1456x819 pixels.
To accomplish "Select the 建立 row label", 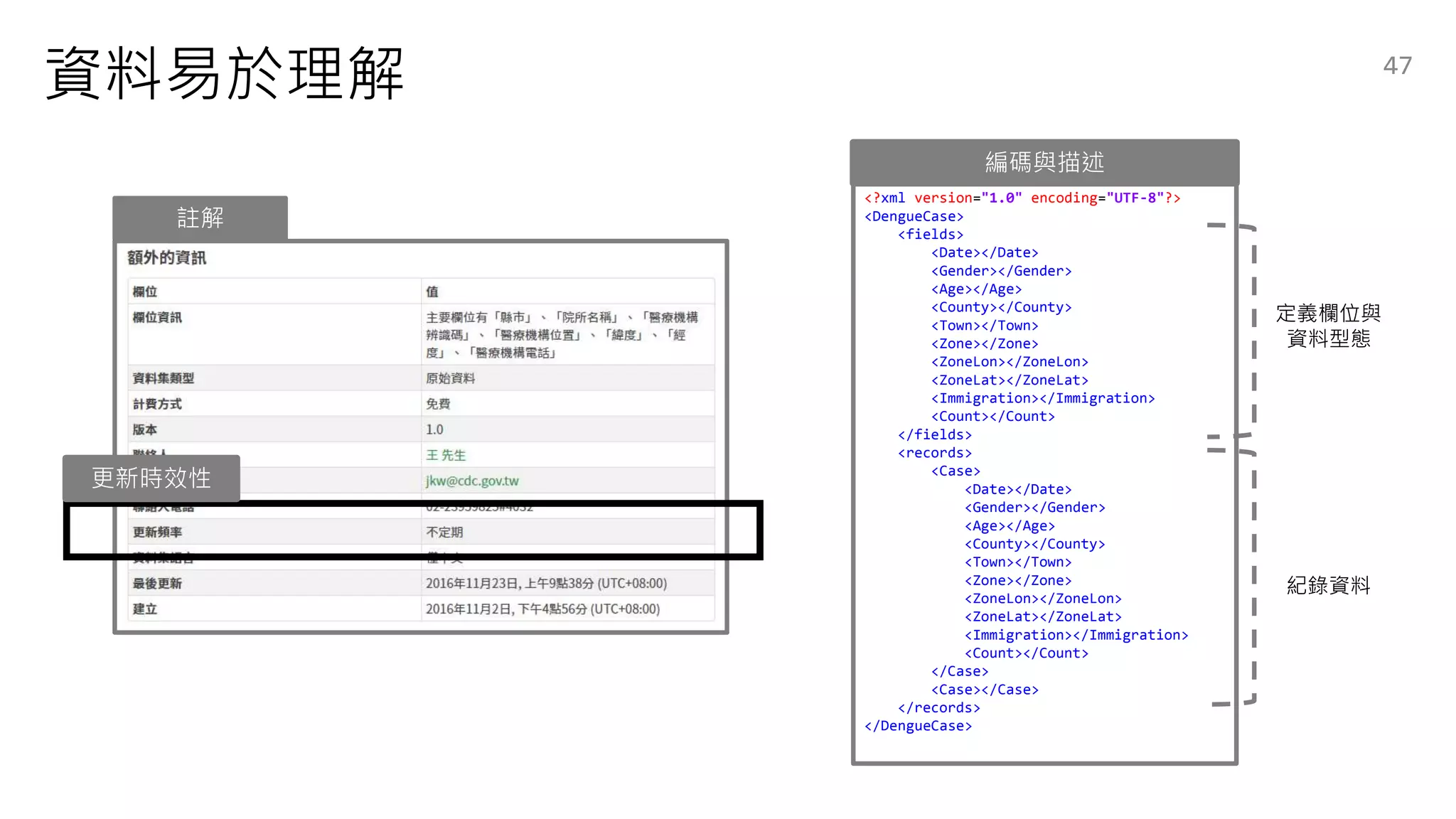I will tap(145, 609).
